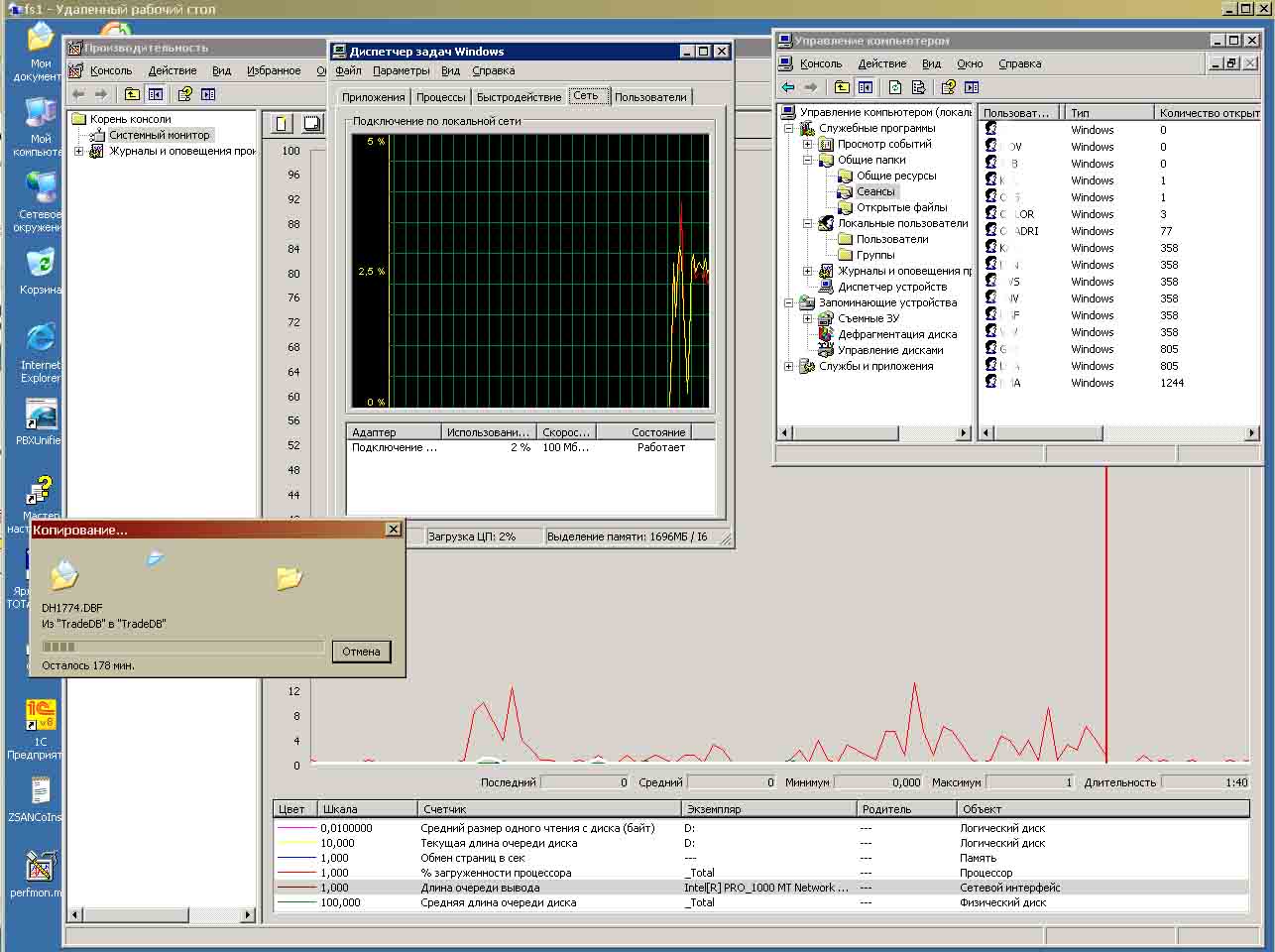Toggle console tree pane in Computer Management
This screenshot has width=1275, height=952.
click(x=866, y=87)
